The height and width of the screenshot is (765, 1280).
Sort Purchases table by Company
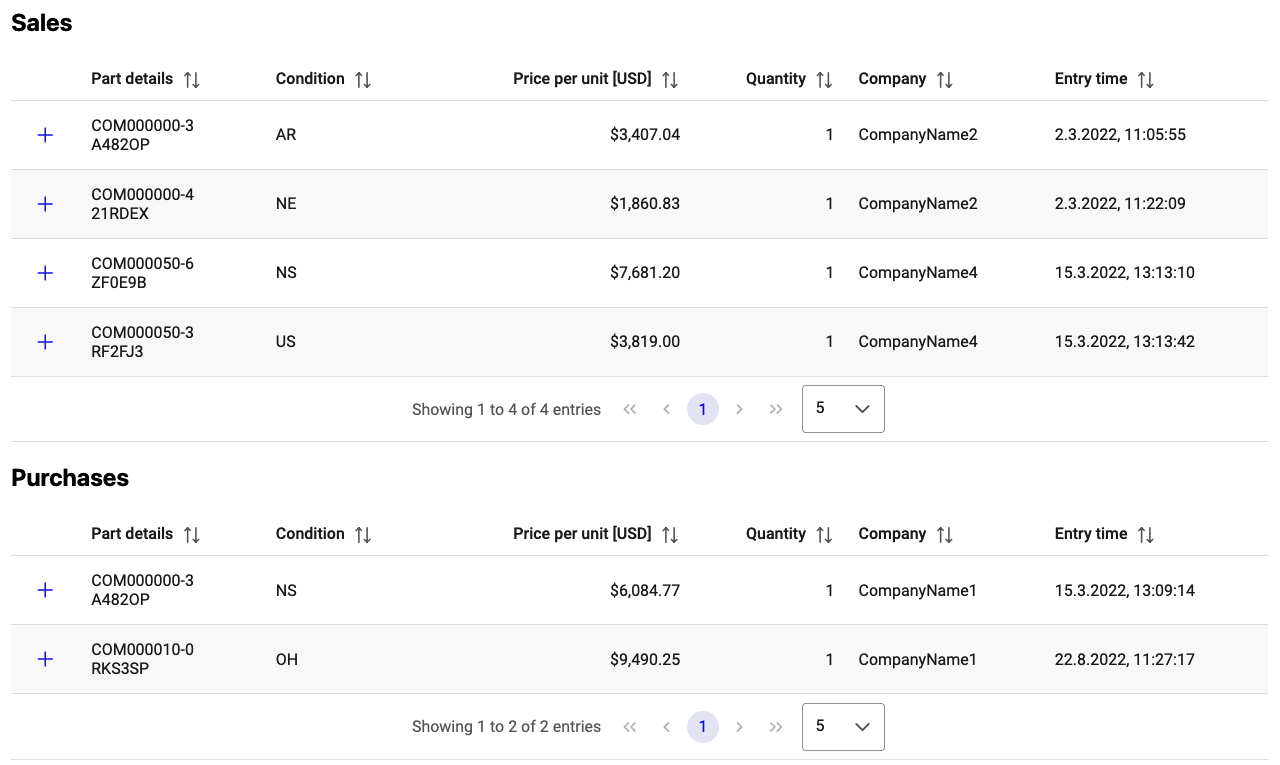(944, 535)
